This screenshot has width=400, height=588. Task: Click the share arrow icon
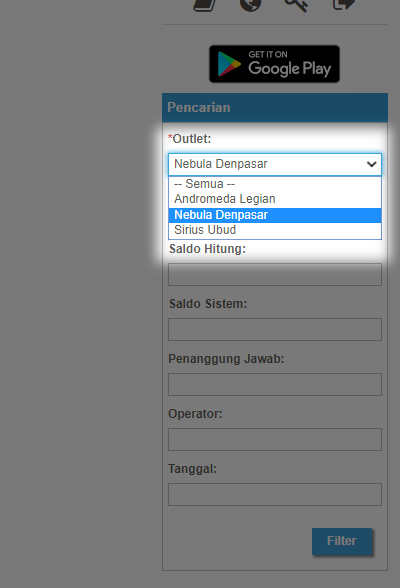coord(343,5)
